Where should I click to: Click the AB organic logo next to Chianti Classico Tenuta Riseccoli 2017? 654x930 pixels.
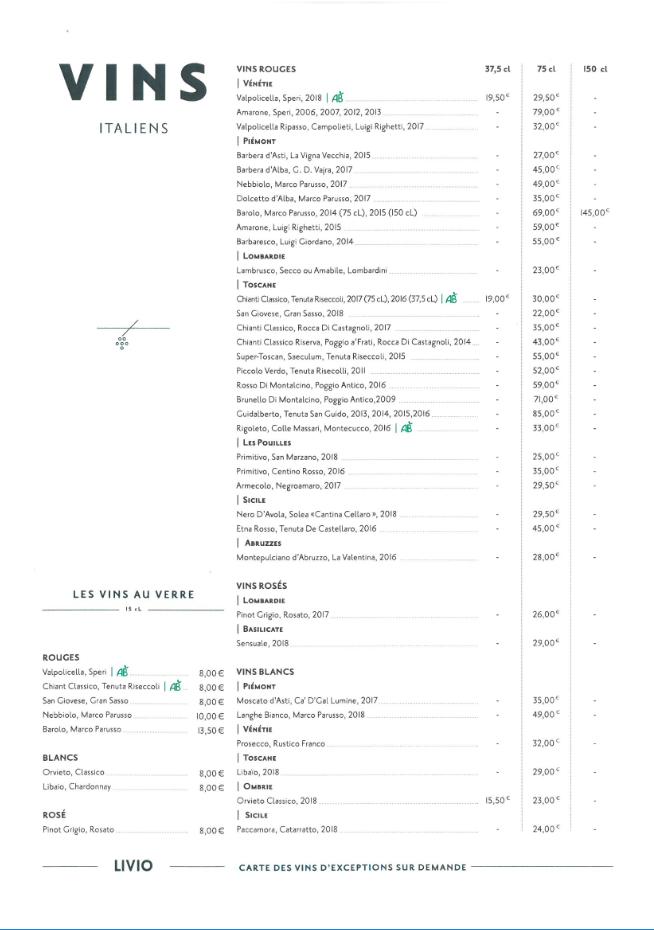tap(452, 298)
